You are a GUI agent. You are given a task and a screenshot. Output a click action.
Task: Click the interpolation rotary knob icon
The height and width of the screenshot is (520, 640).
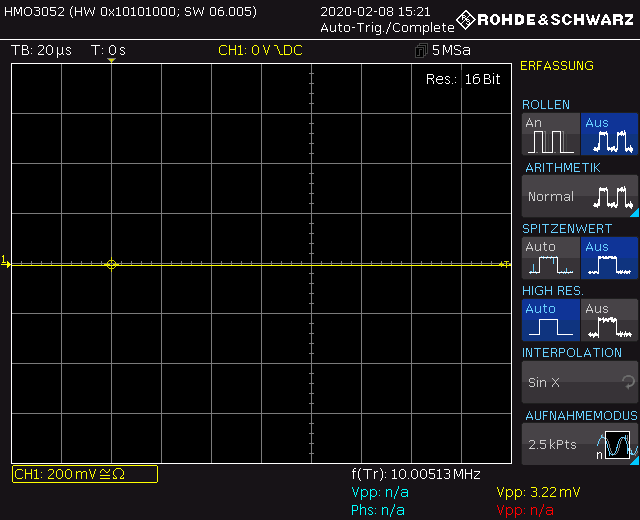(x=628, y=382)
